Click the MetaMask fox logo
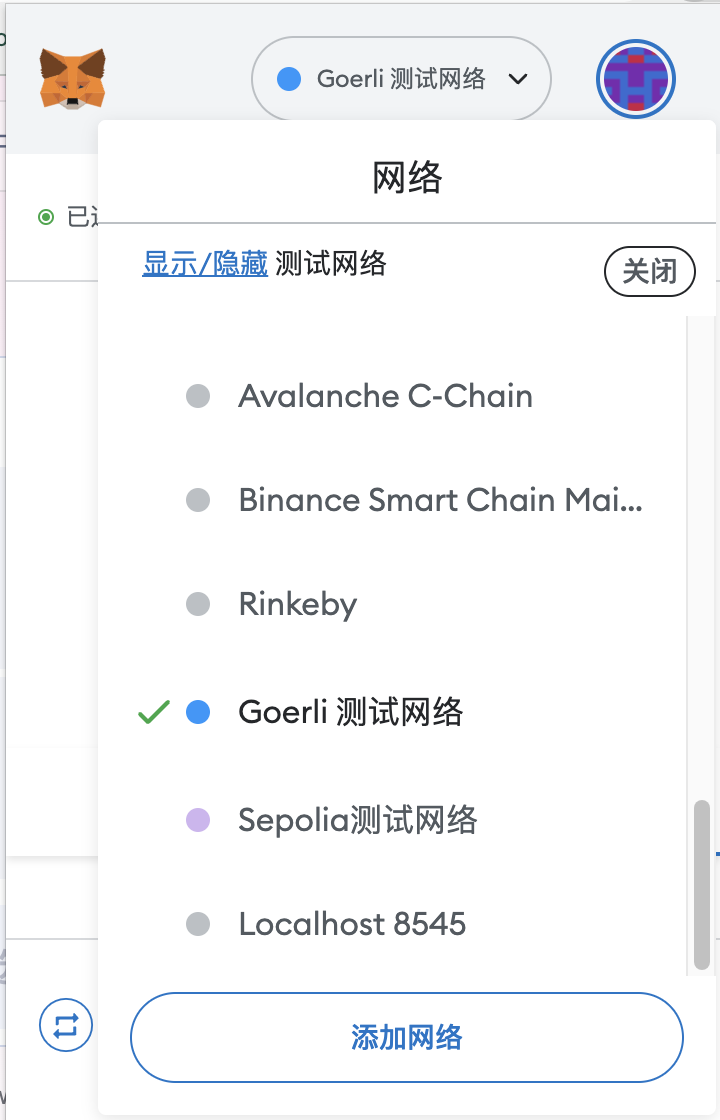Viewport: 720px width, 1120px height. pyautogui.click(x=72, y=79)
